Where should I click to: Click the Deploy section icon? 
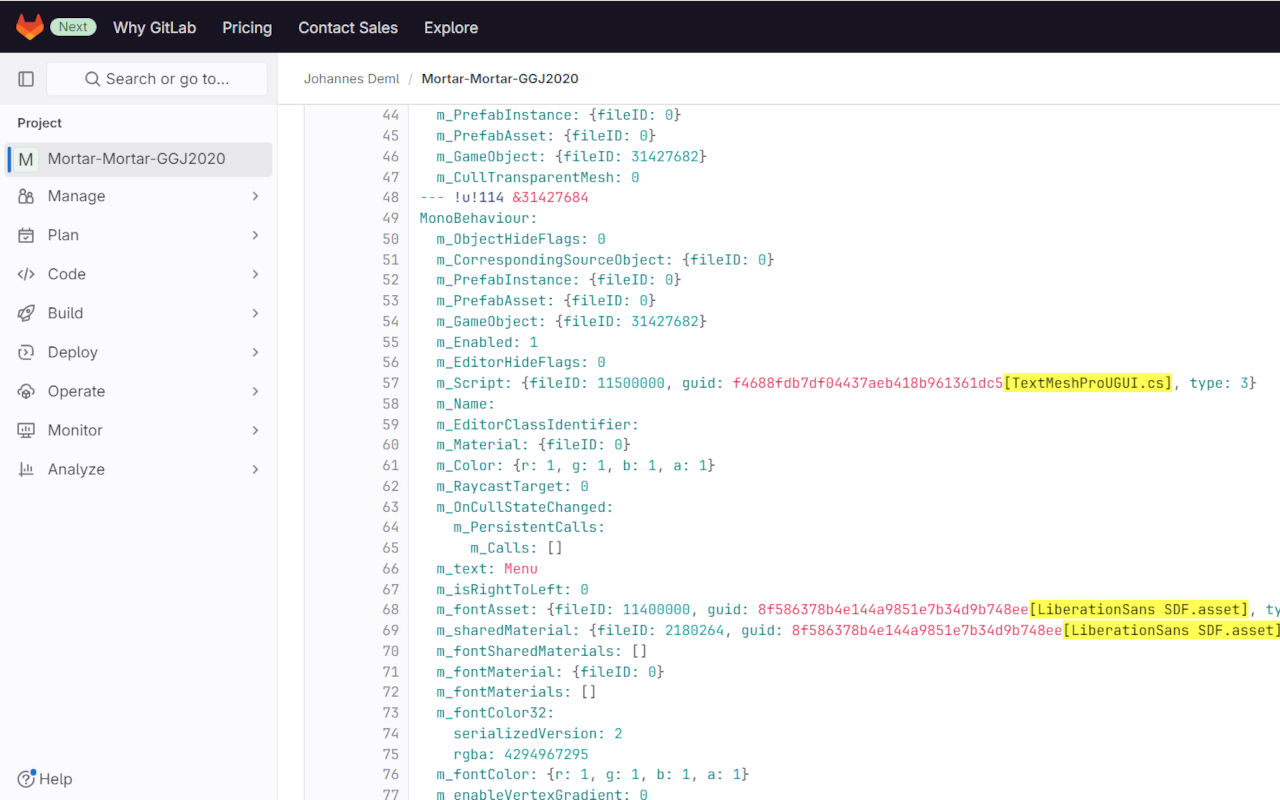(x=26, y=352)
